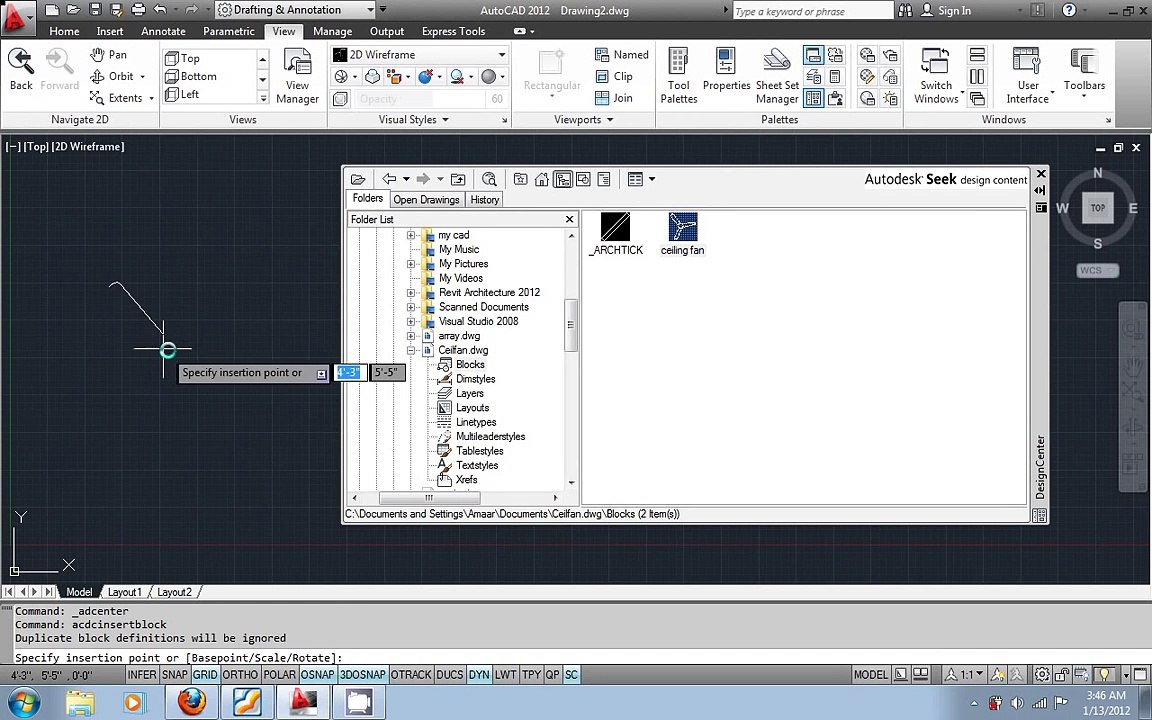
Task: Open User Interface options
Action: [1027, 76]
